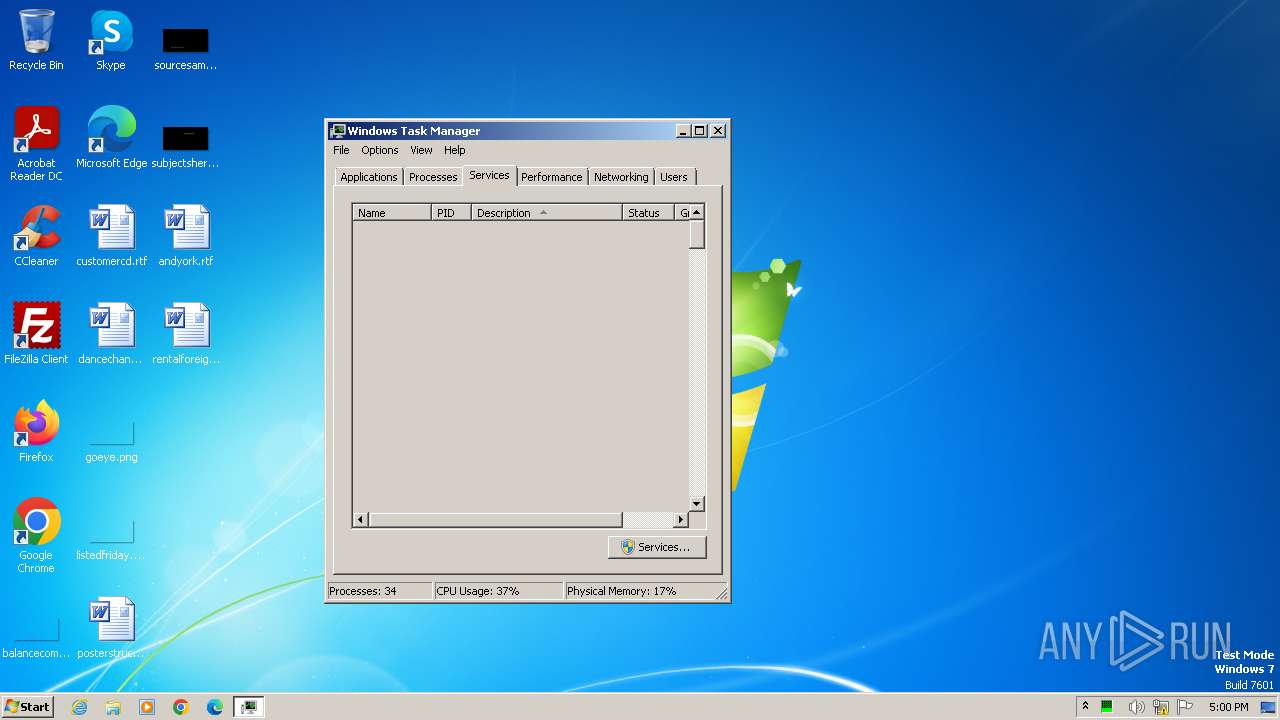The height and width of the screenshot is (720, 1280).
Task: Sort services by Name column
Action: coord(392,213)
